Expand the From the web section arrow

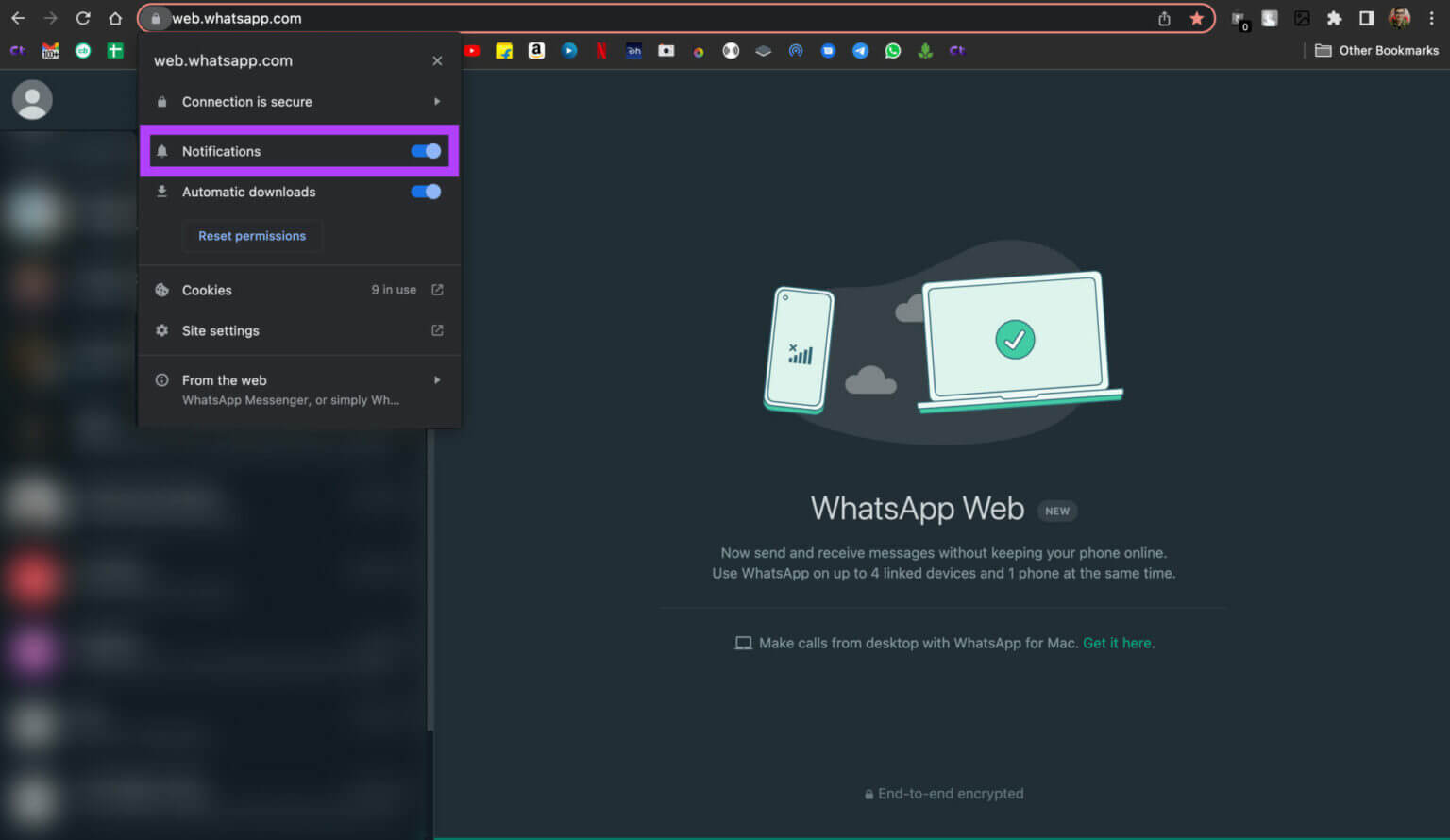437,380
